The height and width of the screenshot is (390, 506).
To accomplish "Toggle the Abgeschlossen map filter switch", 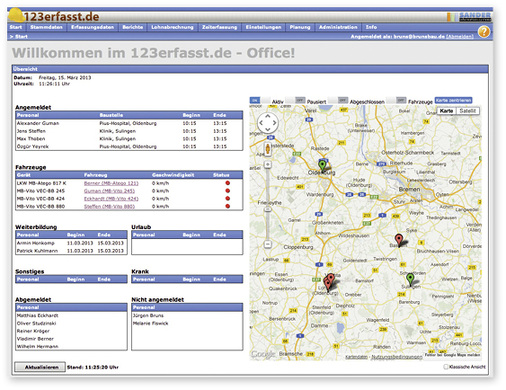I will tap(338, 100).
